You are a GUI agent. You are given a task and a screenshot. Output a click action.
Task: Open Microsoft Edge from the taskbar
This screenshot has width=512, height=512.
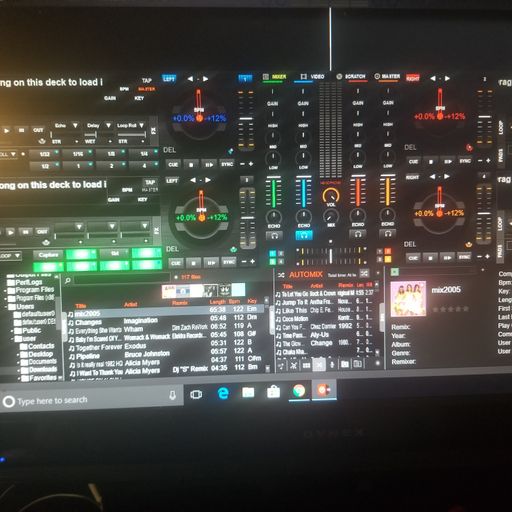223,393
